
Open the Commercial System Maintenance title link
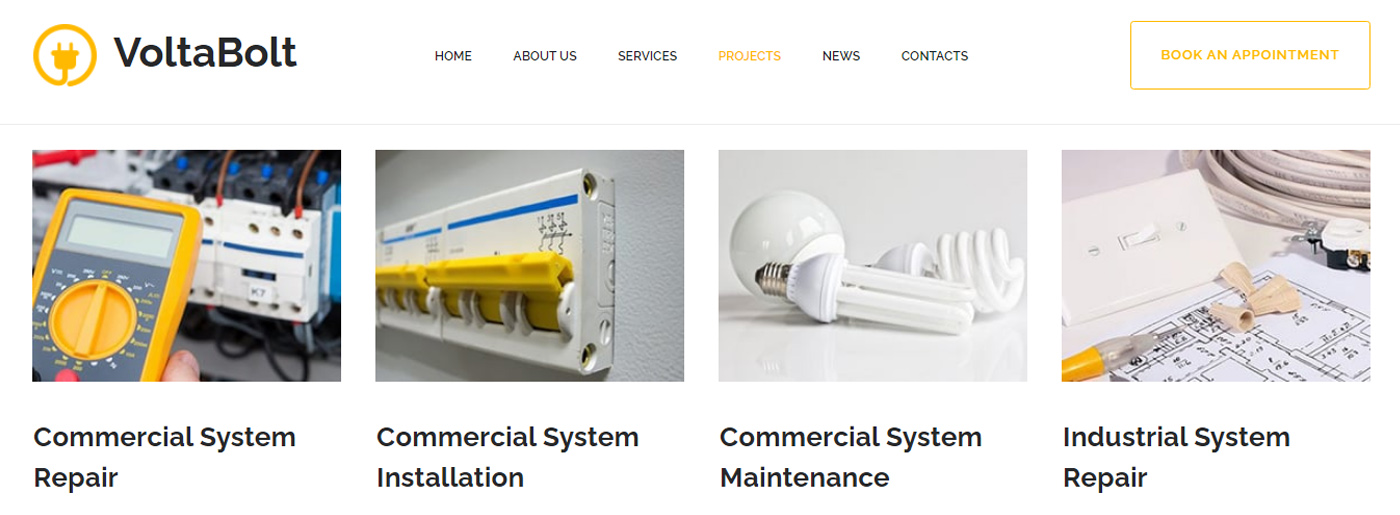tap(851, 457)
